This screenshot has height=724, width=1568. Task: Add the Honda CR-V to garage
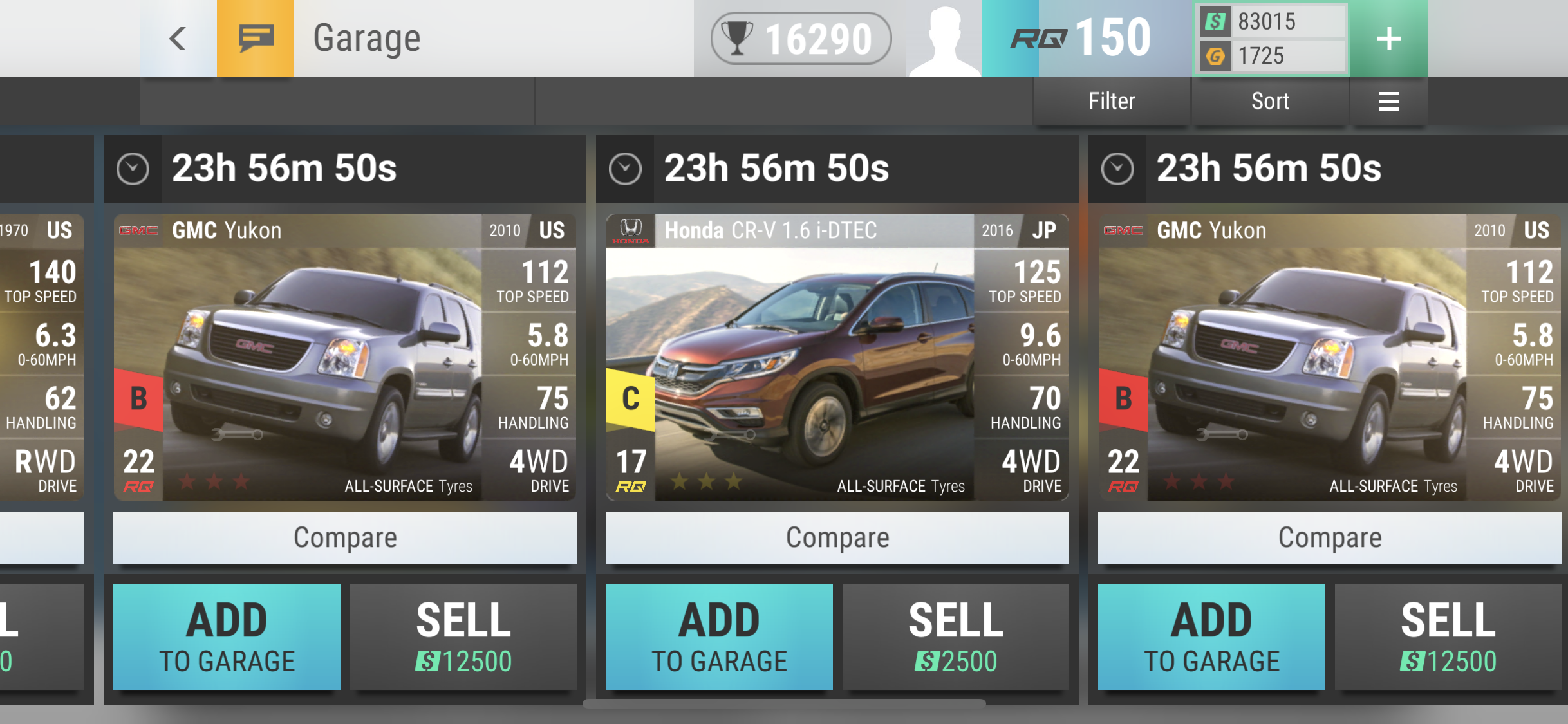click(x=719, y=636)
